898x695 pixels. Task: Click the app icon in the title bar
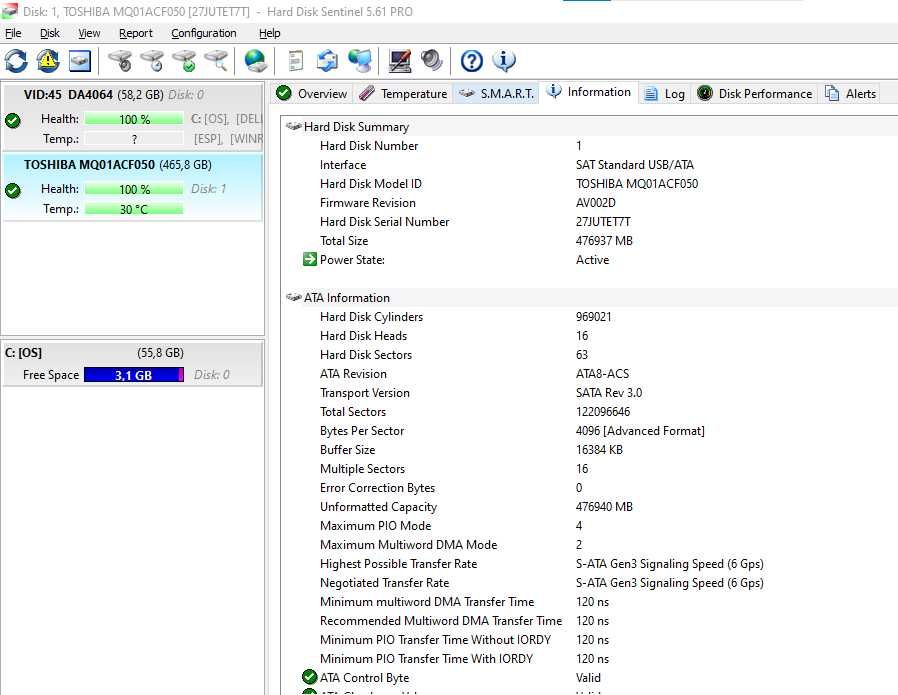(x=9, y=11)
